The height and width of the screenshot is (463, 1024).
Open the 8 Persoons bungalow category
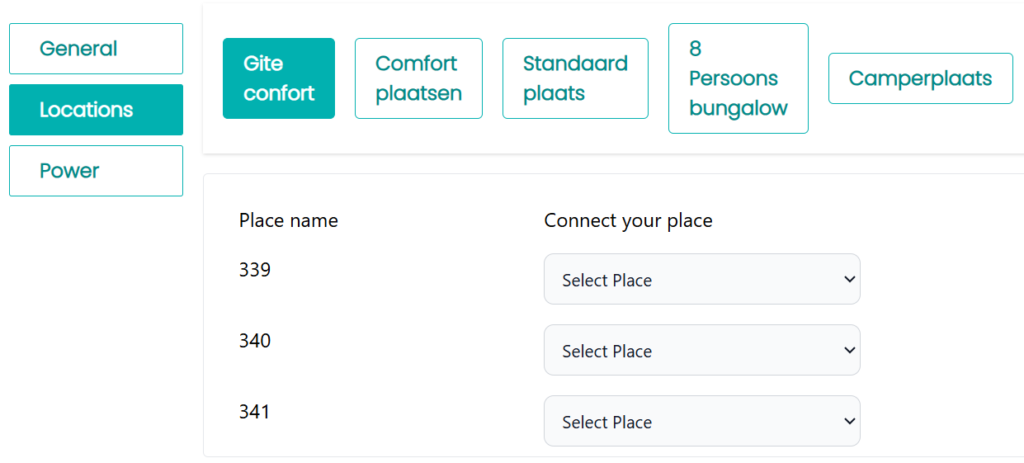[738, 78]
